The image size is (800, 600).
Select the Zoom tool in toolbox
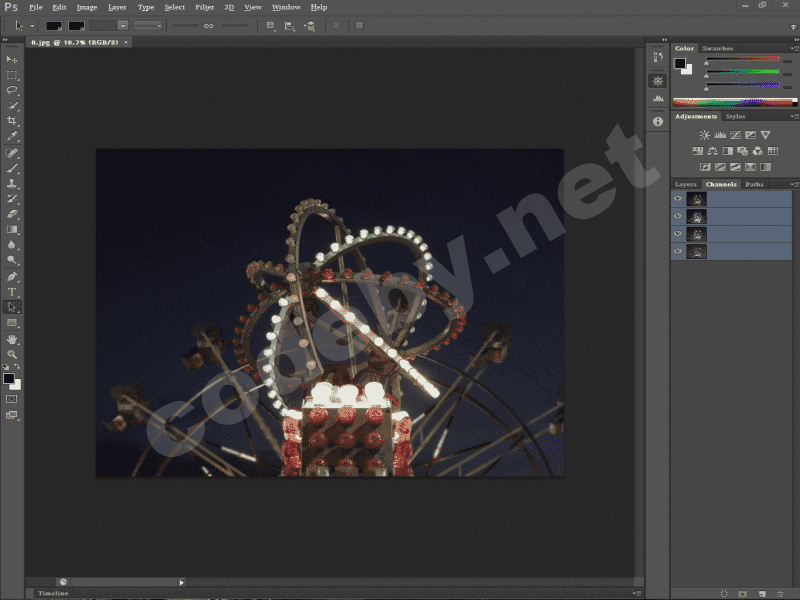[x=12, y=354]
